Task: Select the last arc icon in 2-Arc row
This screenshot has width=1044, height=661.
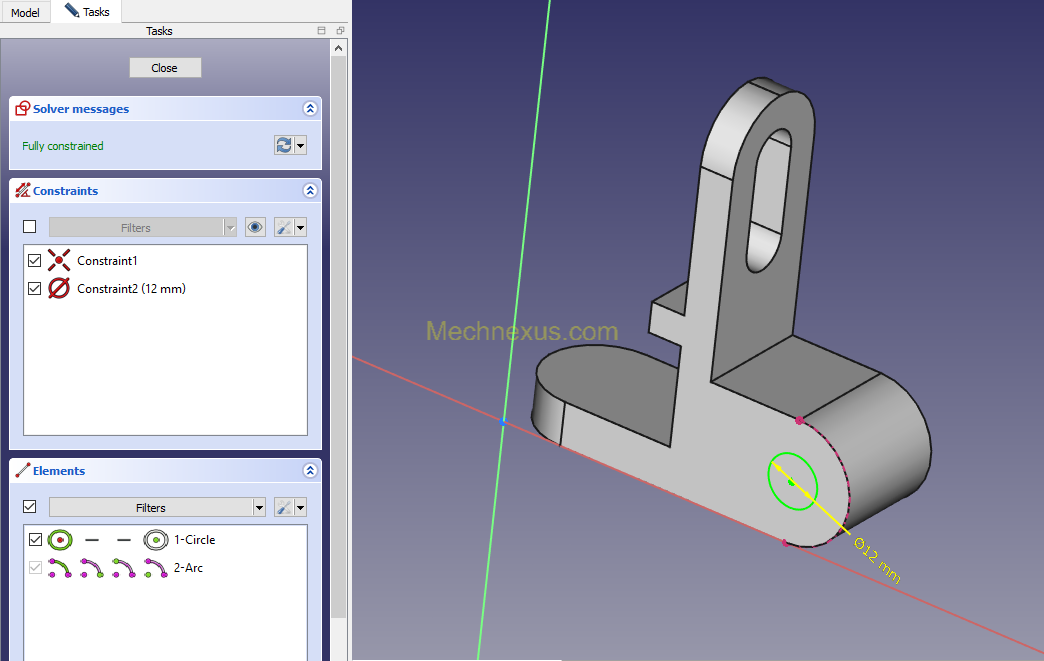Action: pos(155,568)
